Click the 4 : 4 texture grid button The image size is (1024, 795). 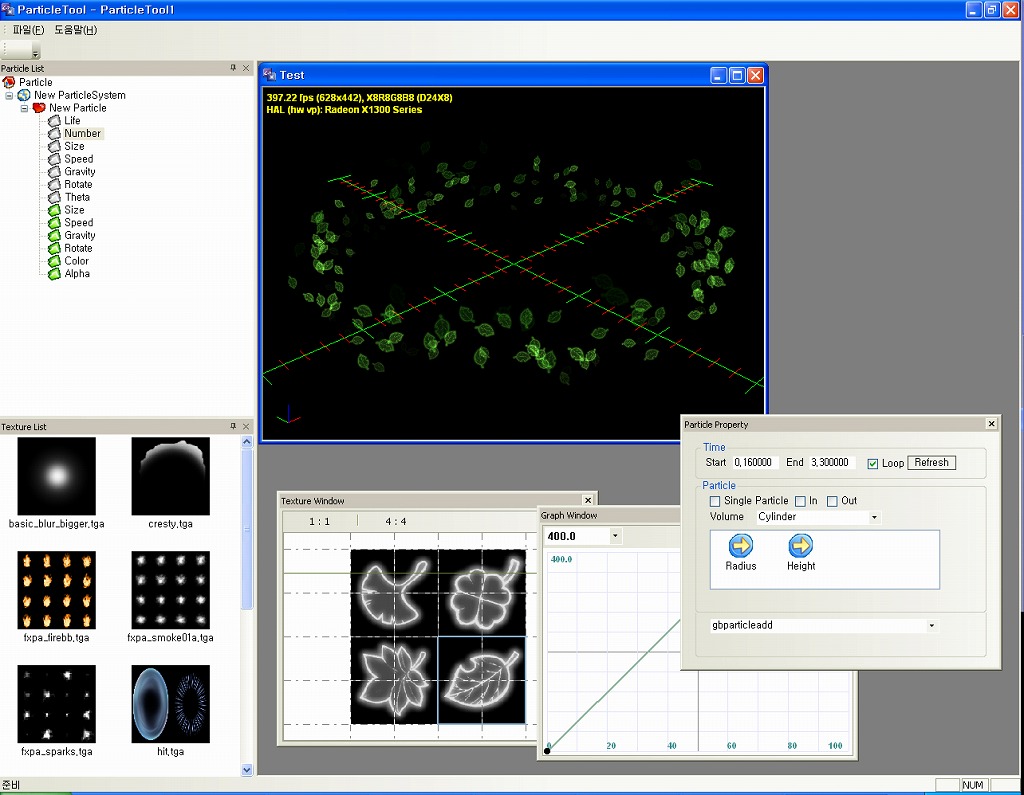point(396,522)
